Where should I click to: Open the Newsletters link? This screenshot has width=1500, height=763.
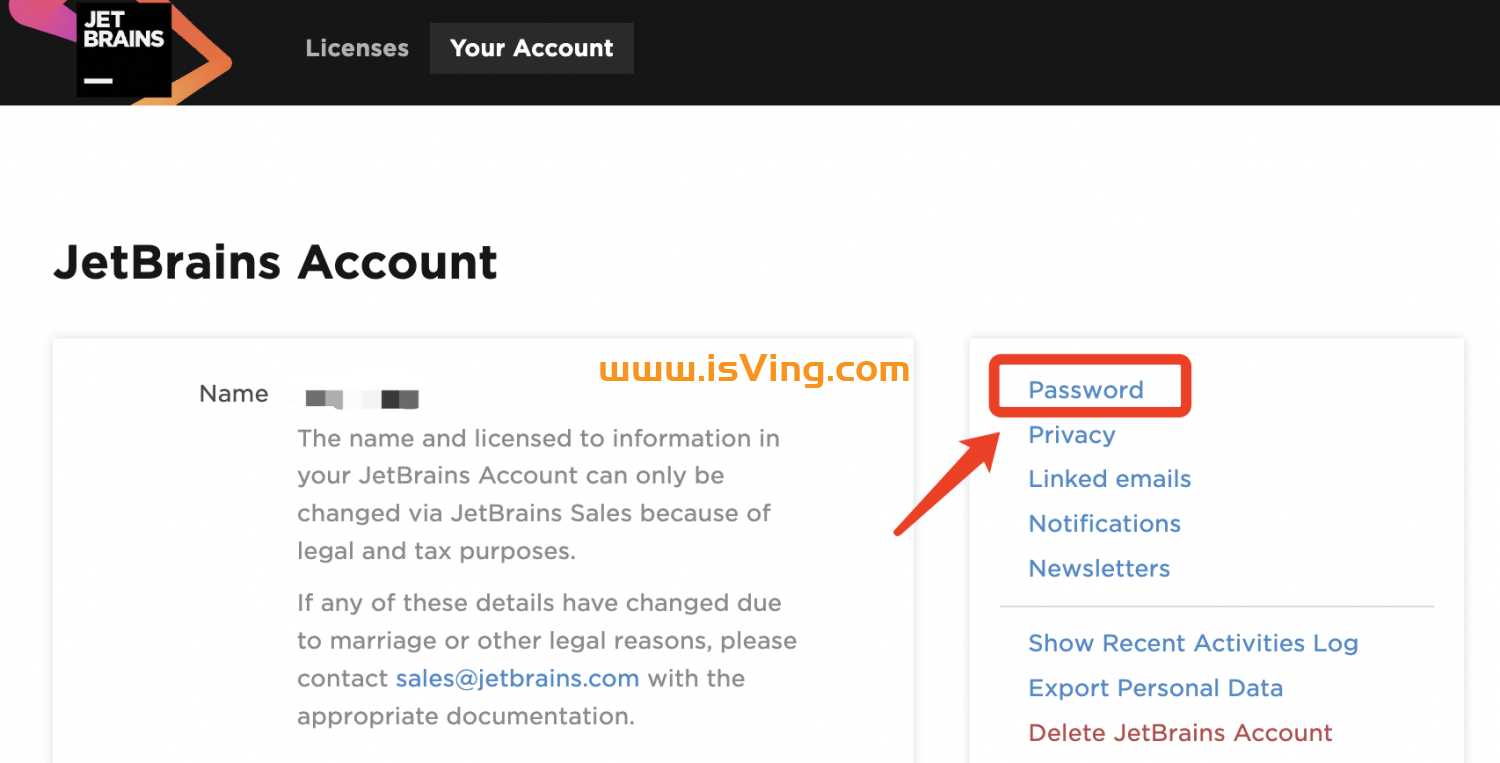(x=1099, y=569)
